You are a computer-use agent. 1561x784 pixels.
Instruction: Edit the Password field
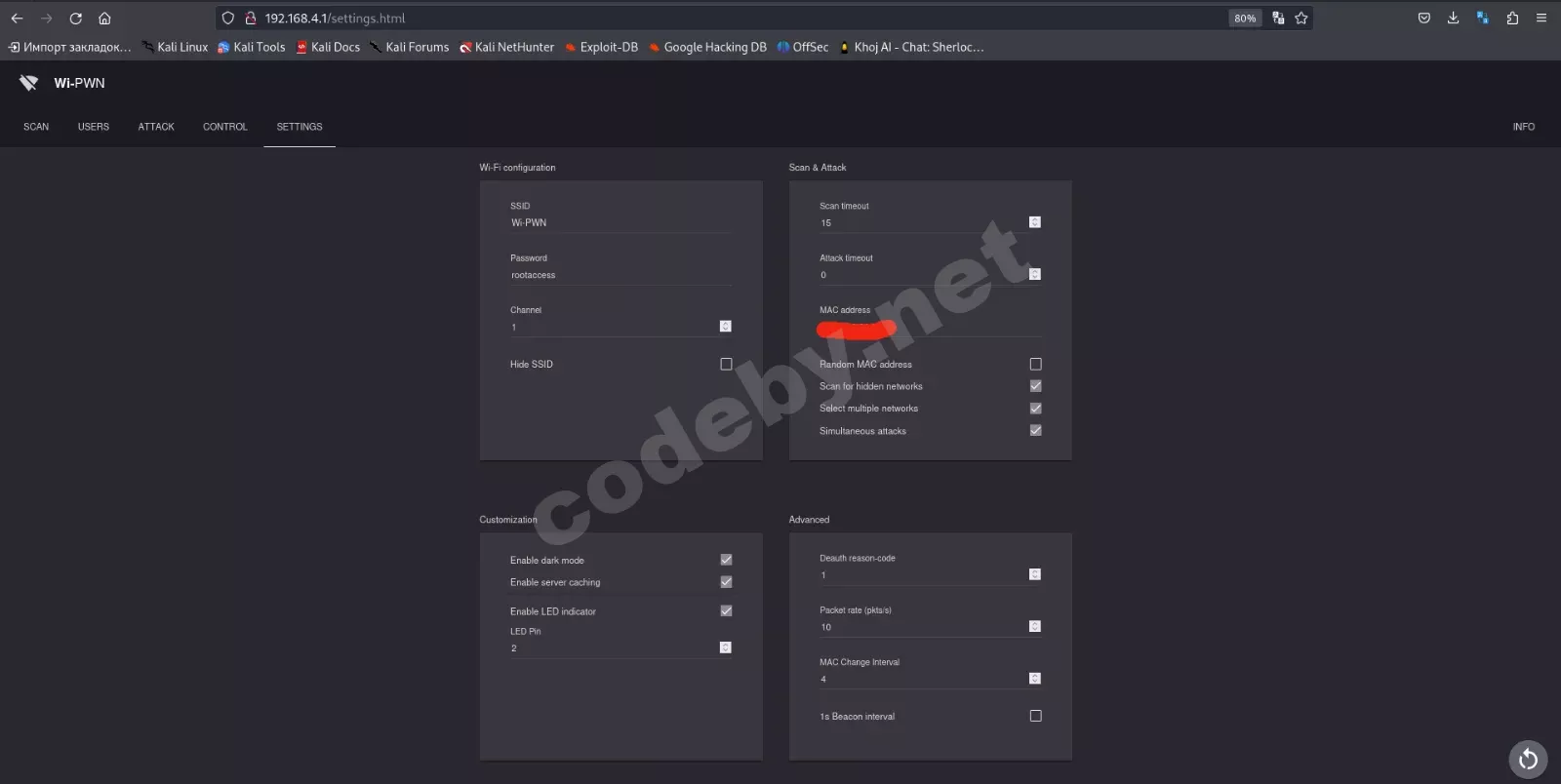[x=620, y=275]
